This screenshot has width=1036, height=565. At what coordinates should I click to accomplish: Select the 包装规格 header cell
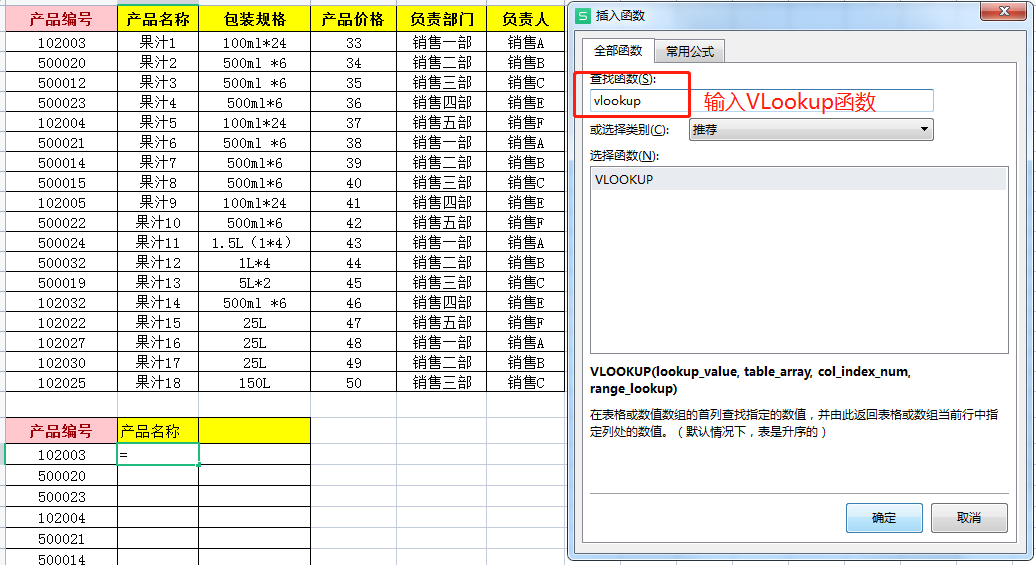point(254,19)
